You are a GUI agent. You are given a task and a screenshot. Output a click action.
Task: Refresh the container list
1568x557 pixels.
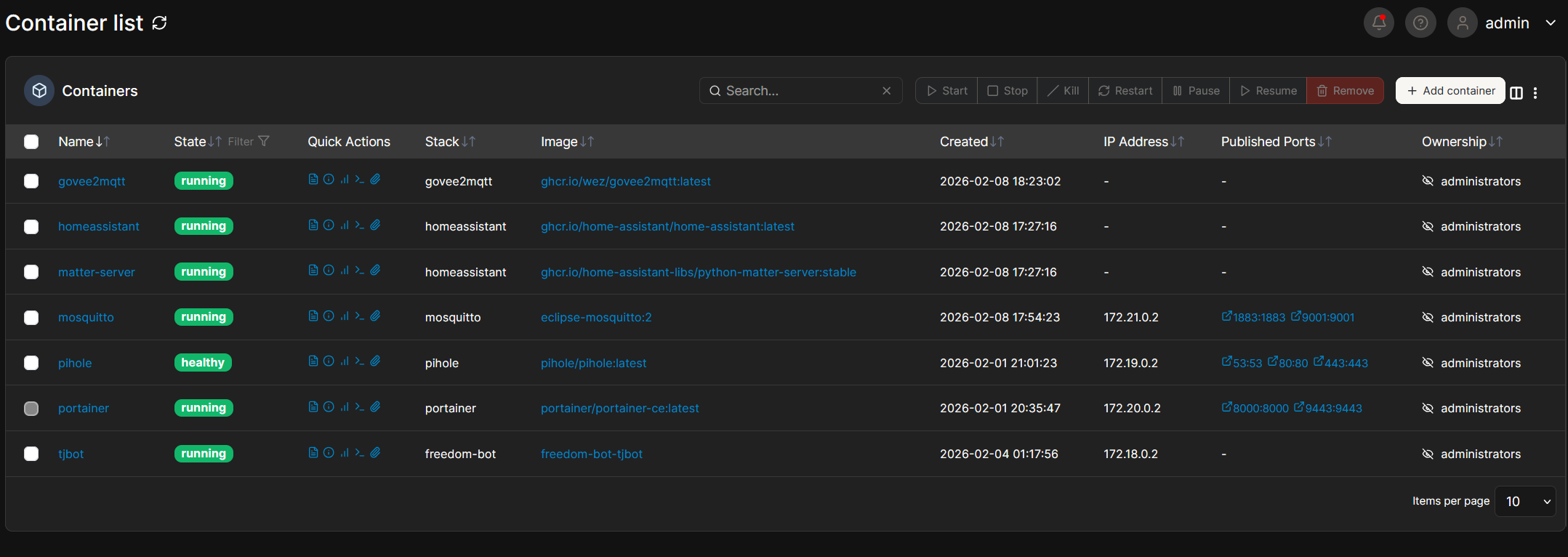click(x=159, y=23)
